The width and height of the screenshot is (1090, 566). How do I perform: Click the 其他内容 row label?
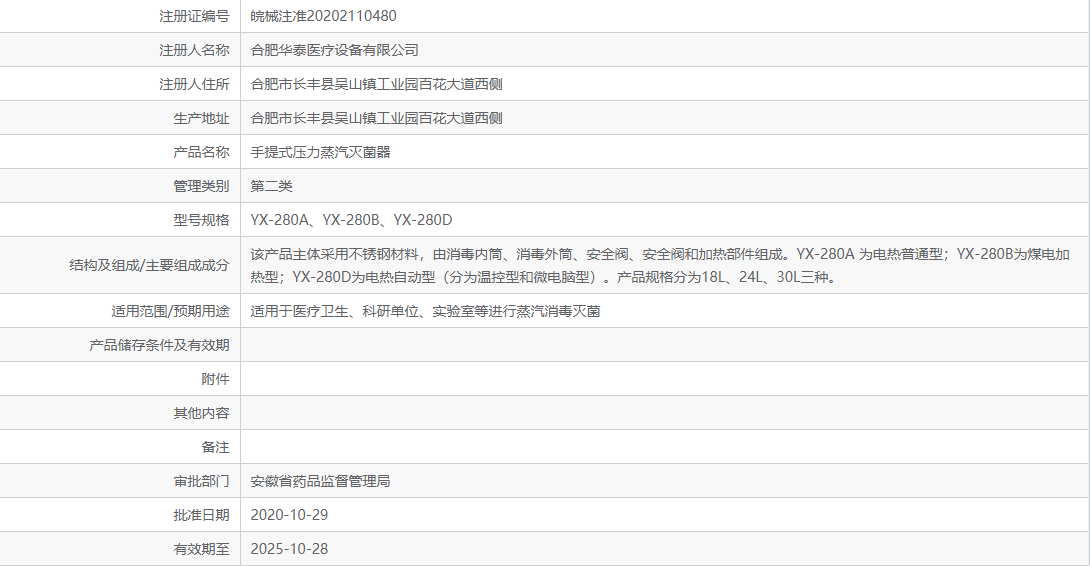tap(201, 413)
